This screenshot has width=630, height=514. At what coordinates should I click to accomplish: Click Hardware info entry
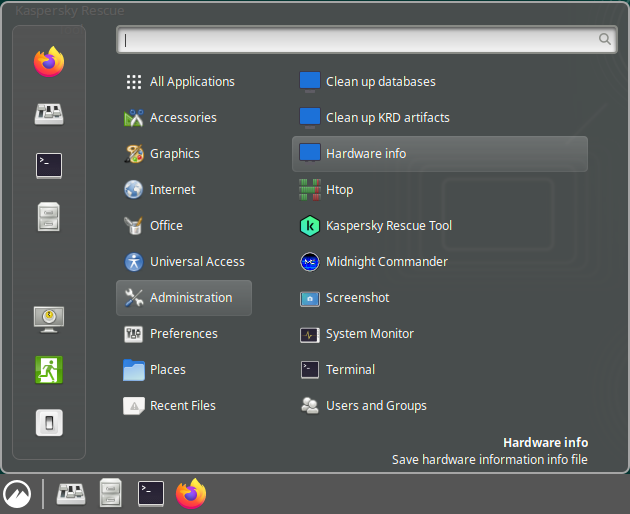point(366,154)
